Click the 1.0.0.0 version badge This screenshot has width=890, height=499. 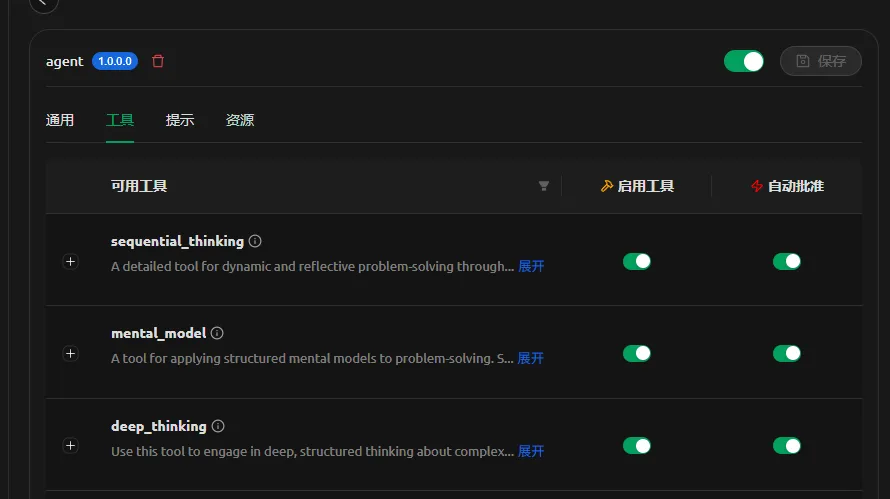[115, 61]
